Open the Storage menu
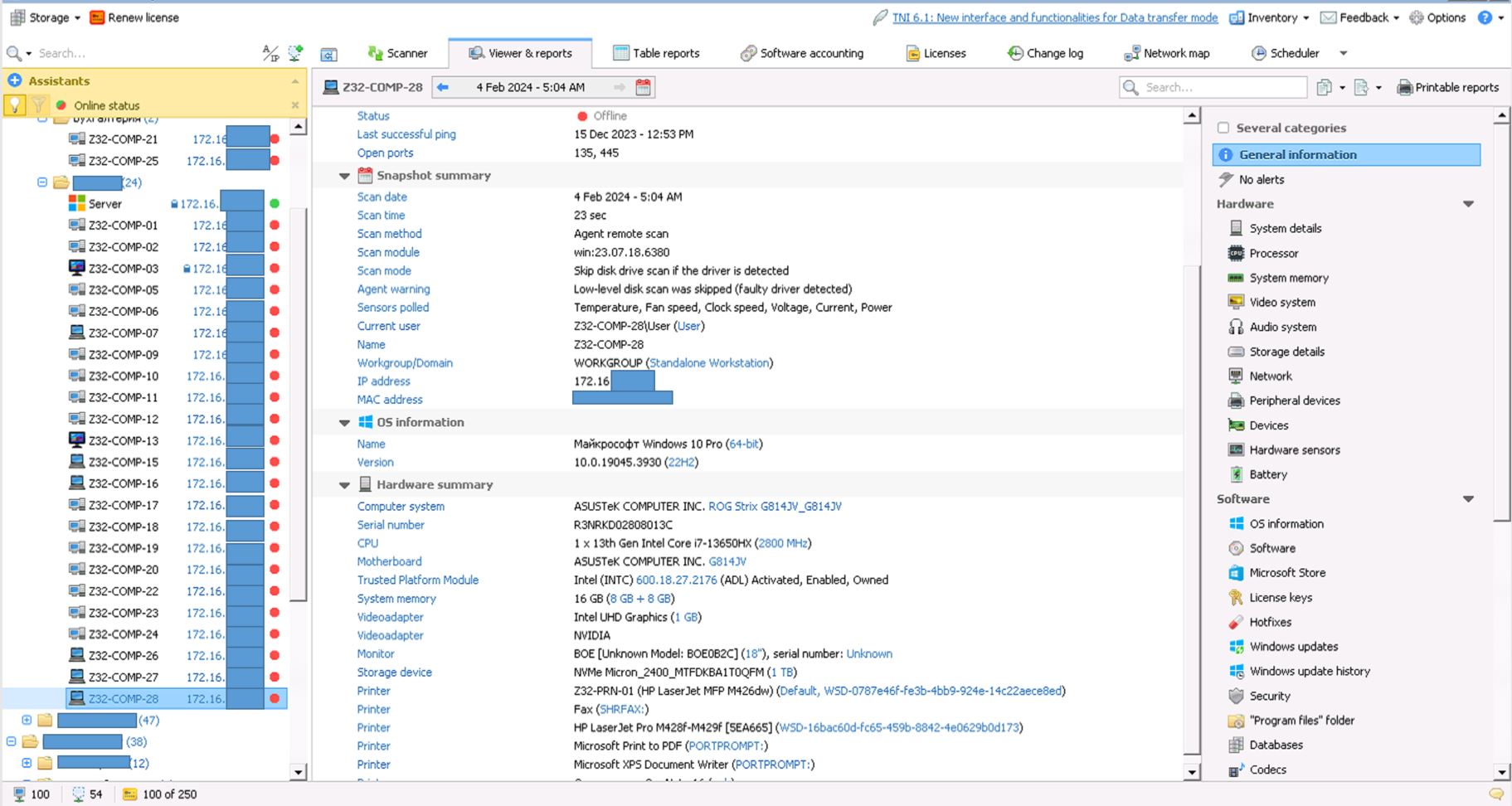Viewport: 1512px width, 806px height. coord(45,17)
